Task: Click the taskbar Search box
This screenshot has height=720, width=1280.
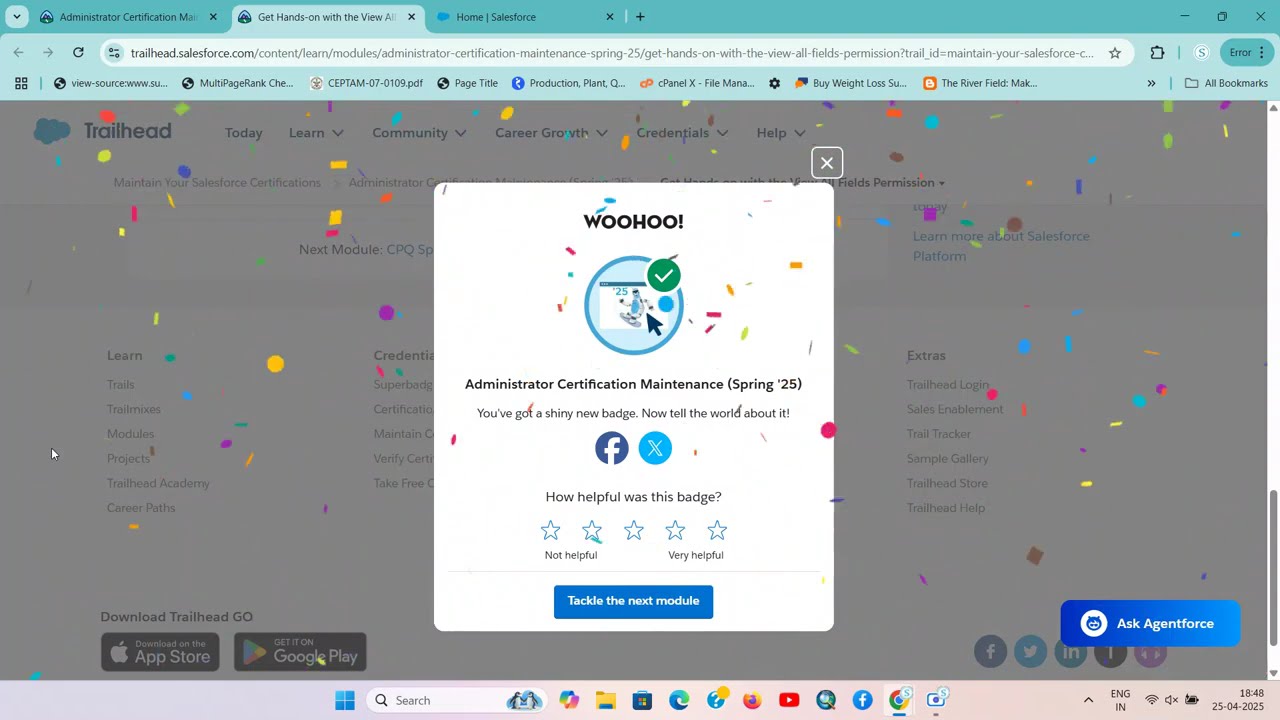Action: tap(456, 700)
